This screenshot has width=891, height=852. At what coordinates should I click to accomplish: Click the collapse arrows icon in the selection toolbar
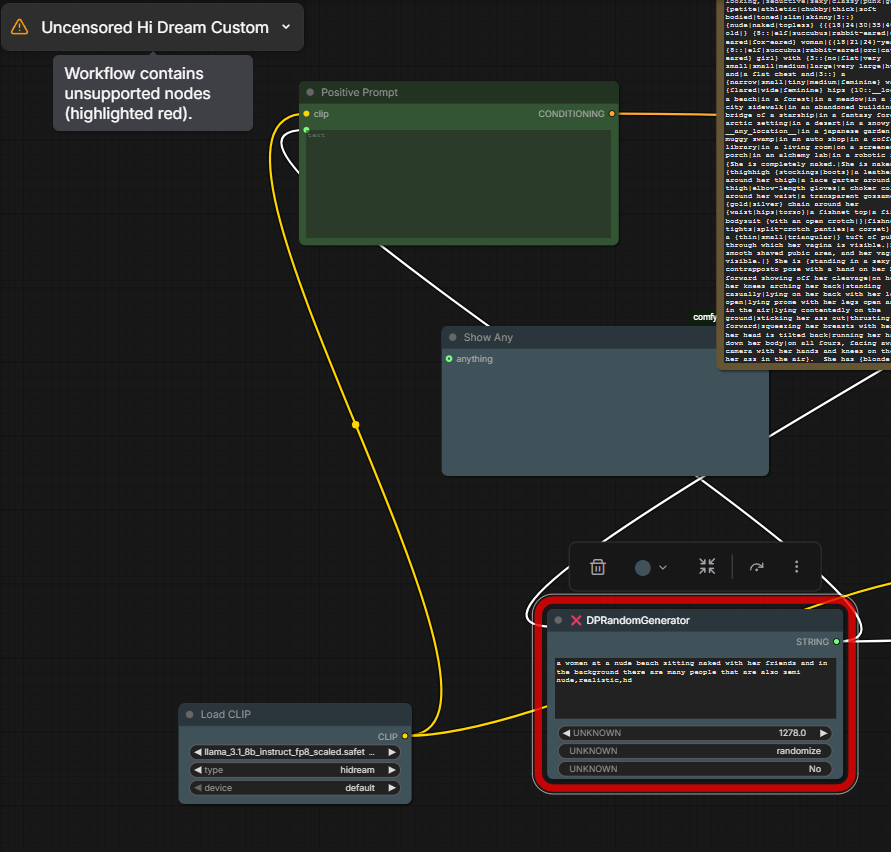pyautogui.click(x=707, y=567)
